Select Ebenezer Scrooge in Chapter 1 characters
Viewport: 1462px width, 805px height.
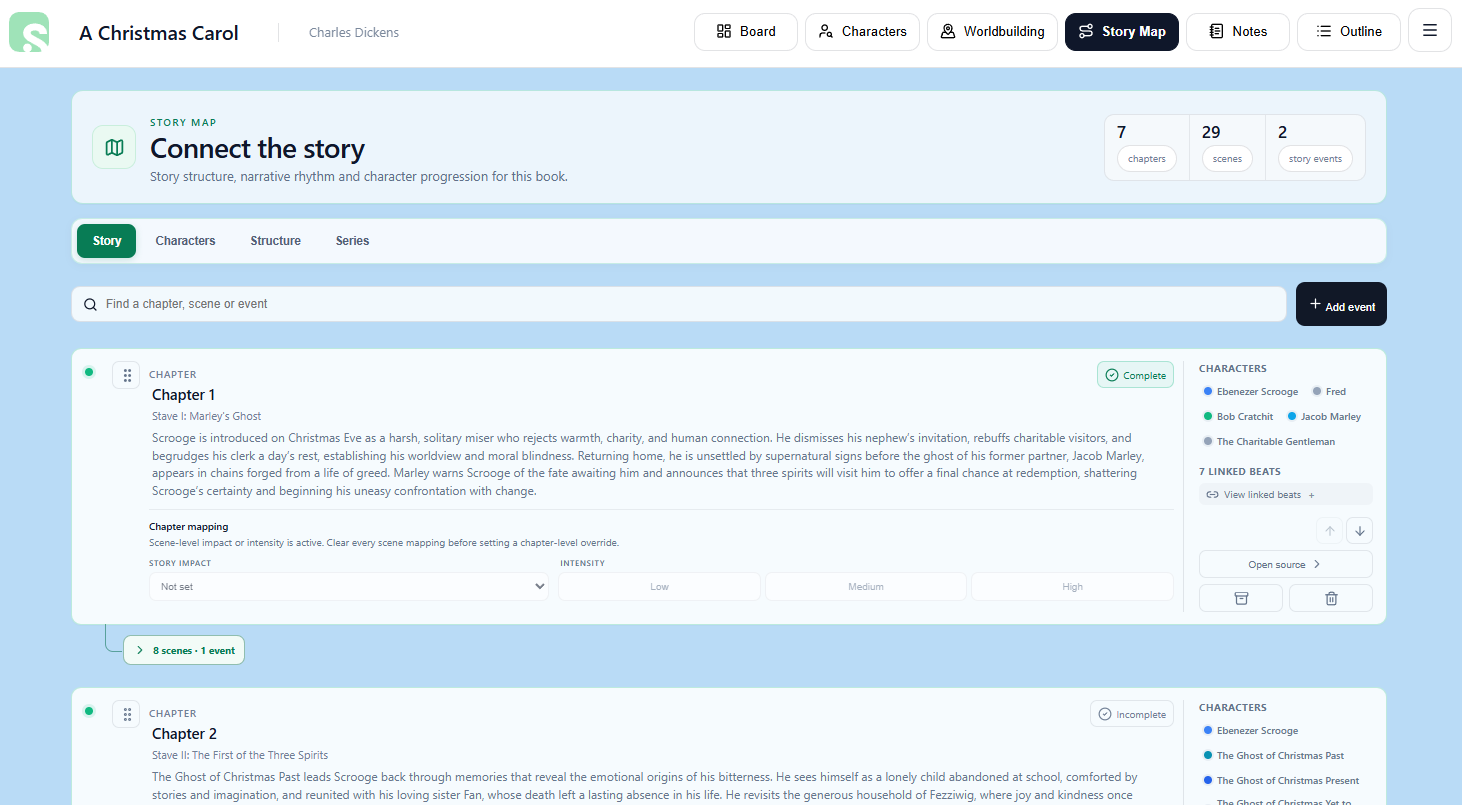(x=1250, y=392)
